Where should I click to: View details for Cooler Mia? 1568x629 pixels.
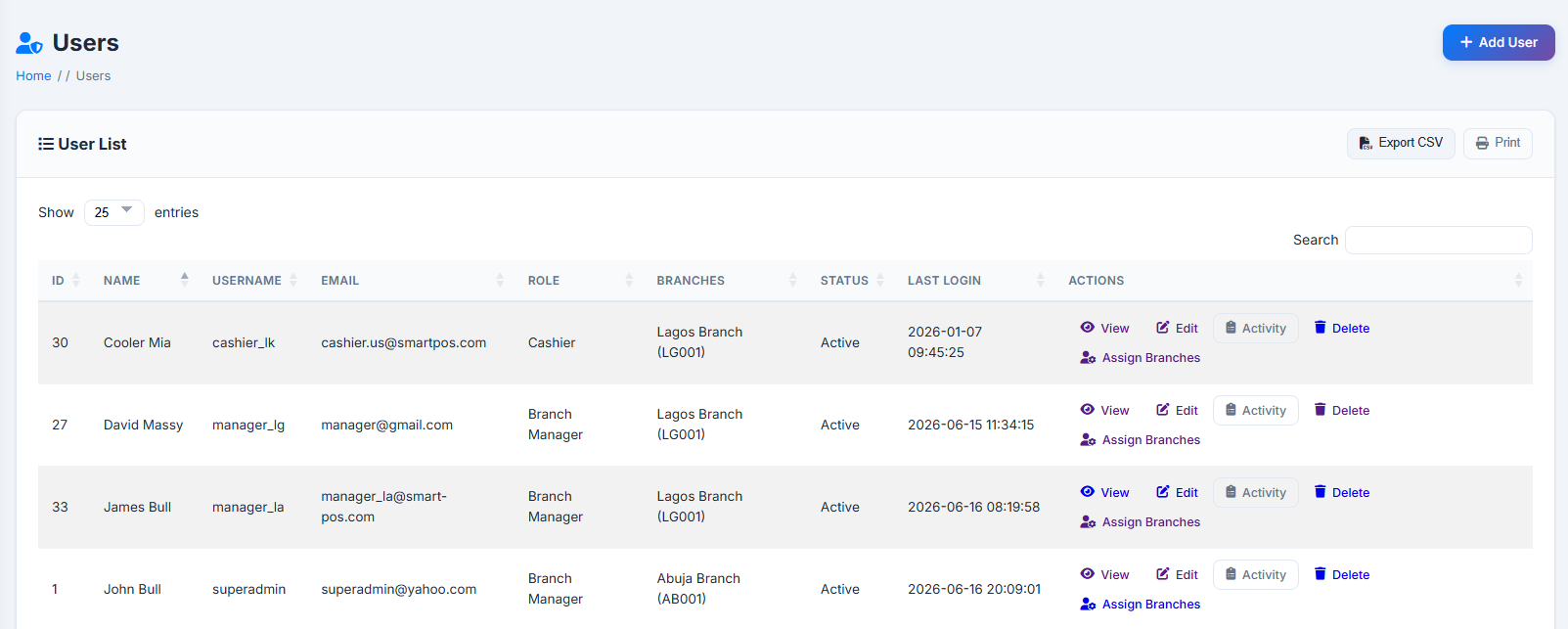(1104, 329)
